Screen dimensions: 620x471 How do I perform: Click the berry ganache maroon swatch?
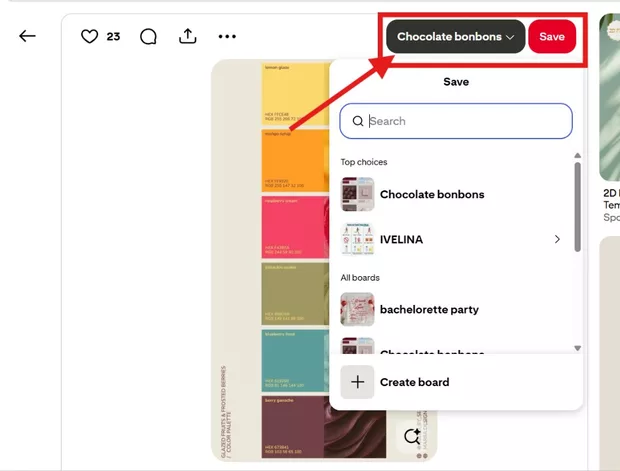(293, 427)
